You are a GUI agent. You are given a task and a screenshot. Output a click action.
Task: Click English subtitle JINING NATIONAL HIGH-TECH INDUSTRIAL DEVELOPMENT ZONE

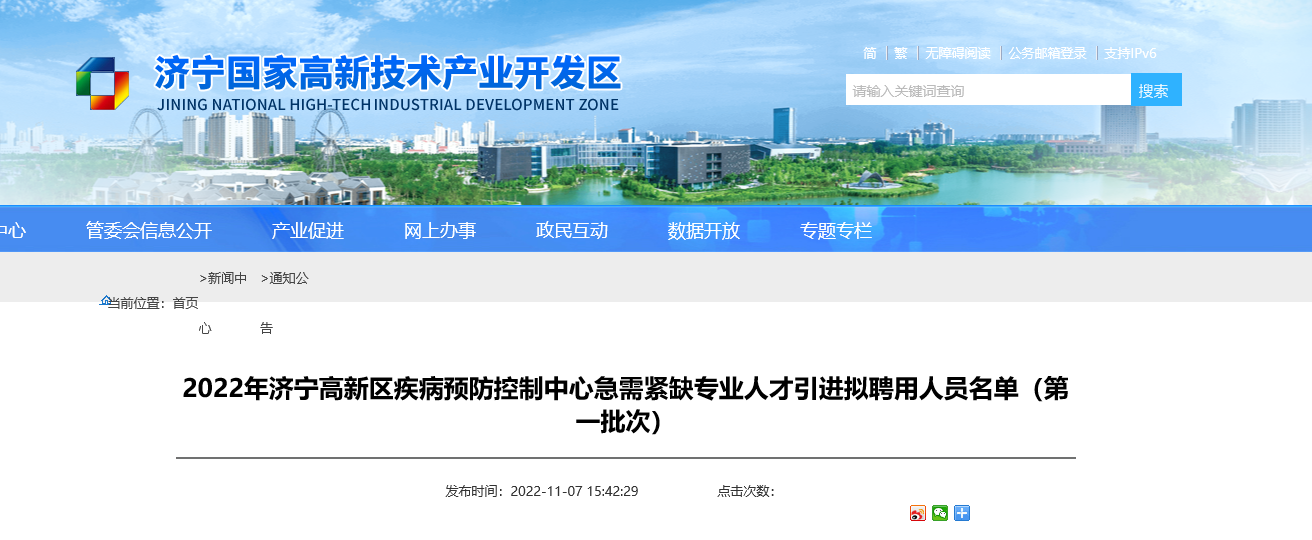tap(388, 104)
